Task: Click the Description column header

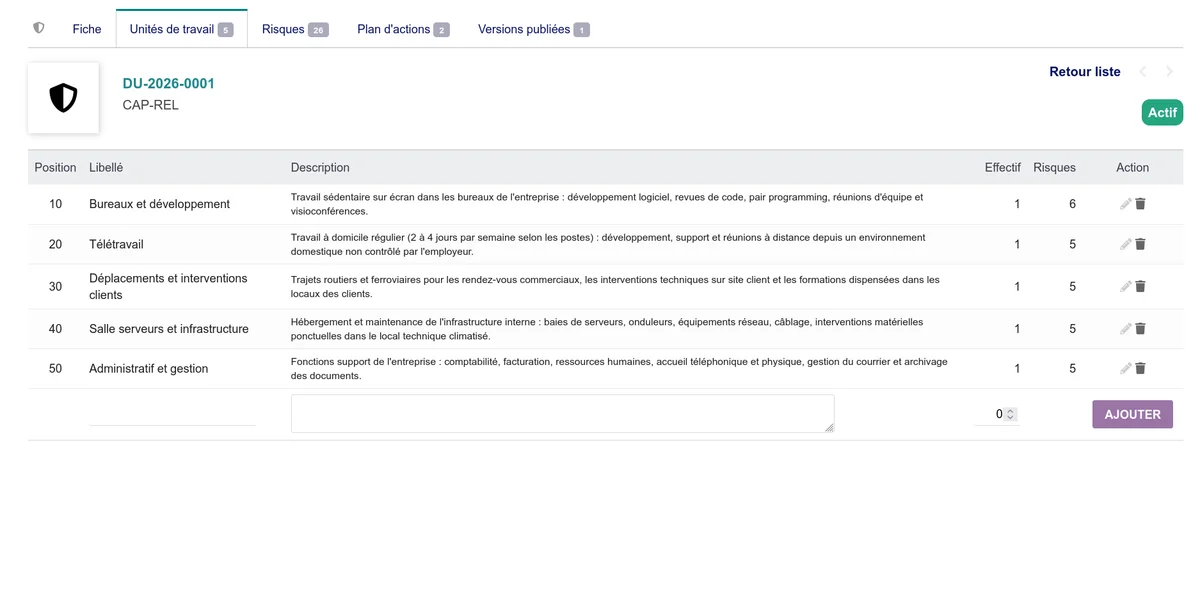Action: [x=320, y=168]
